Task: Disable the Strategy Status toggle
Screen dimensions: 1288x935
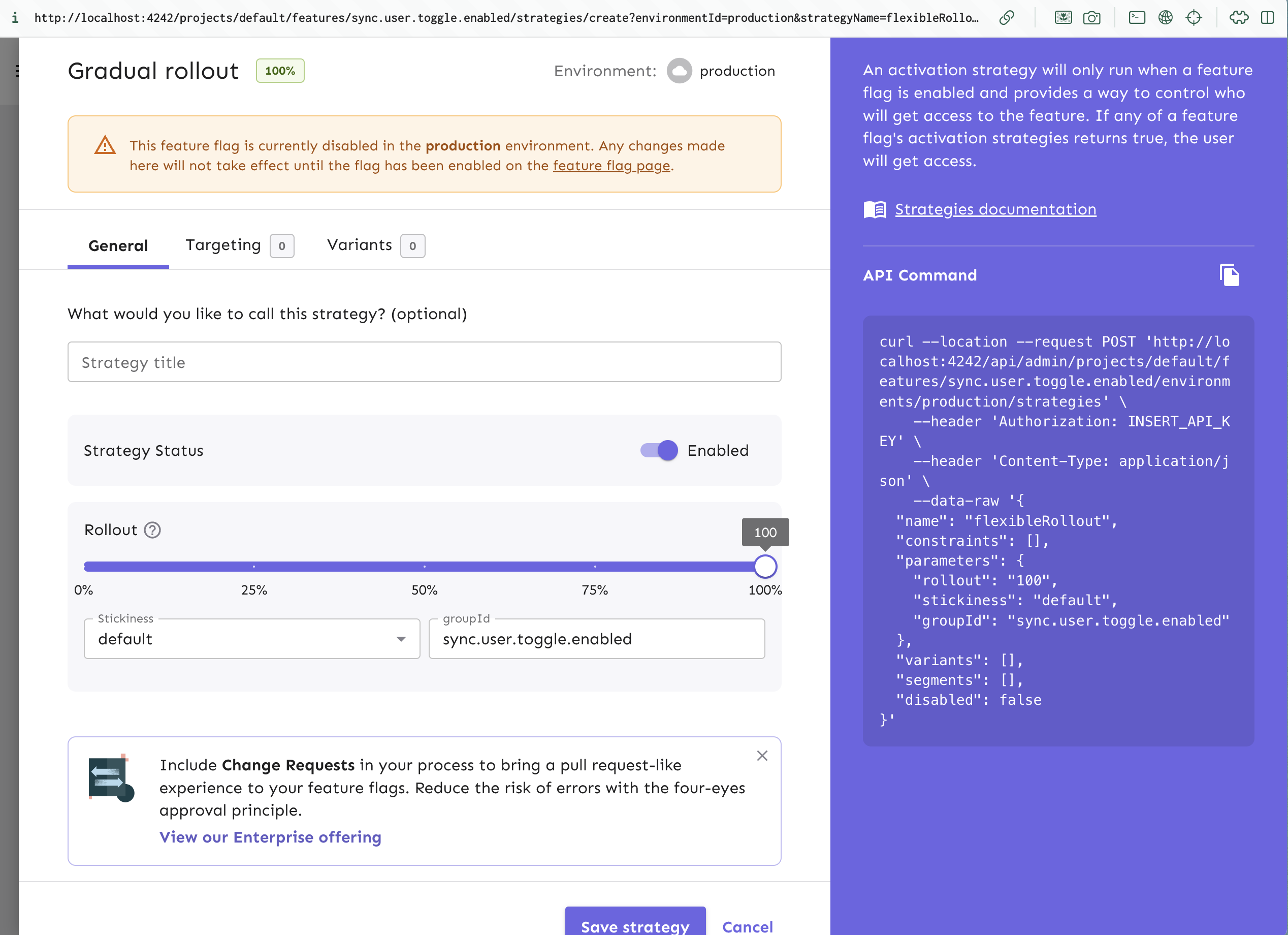Action: click(659, 450)
